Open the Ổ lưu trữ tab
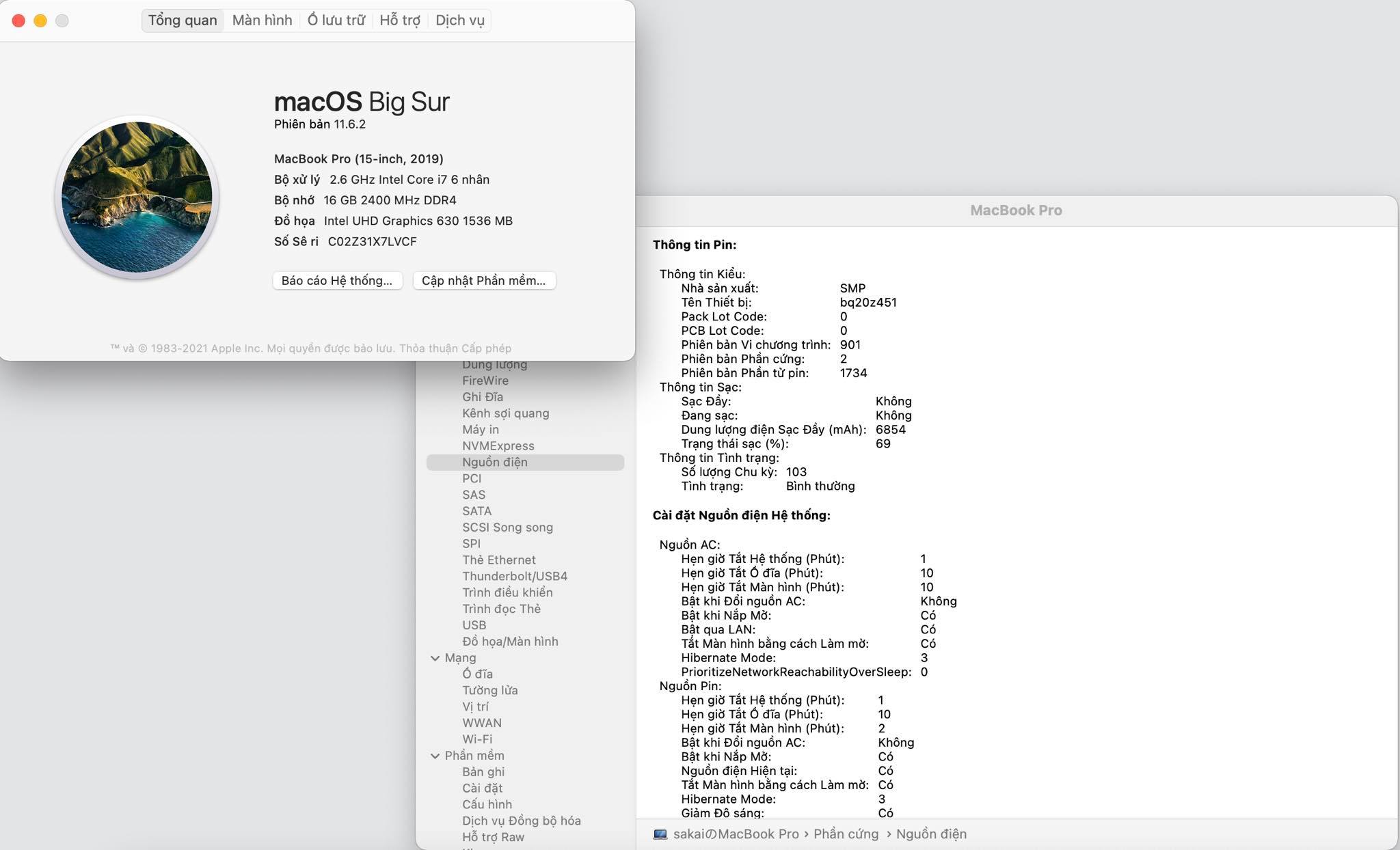This screenshot has width=1400, height=850. [336, 20]
